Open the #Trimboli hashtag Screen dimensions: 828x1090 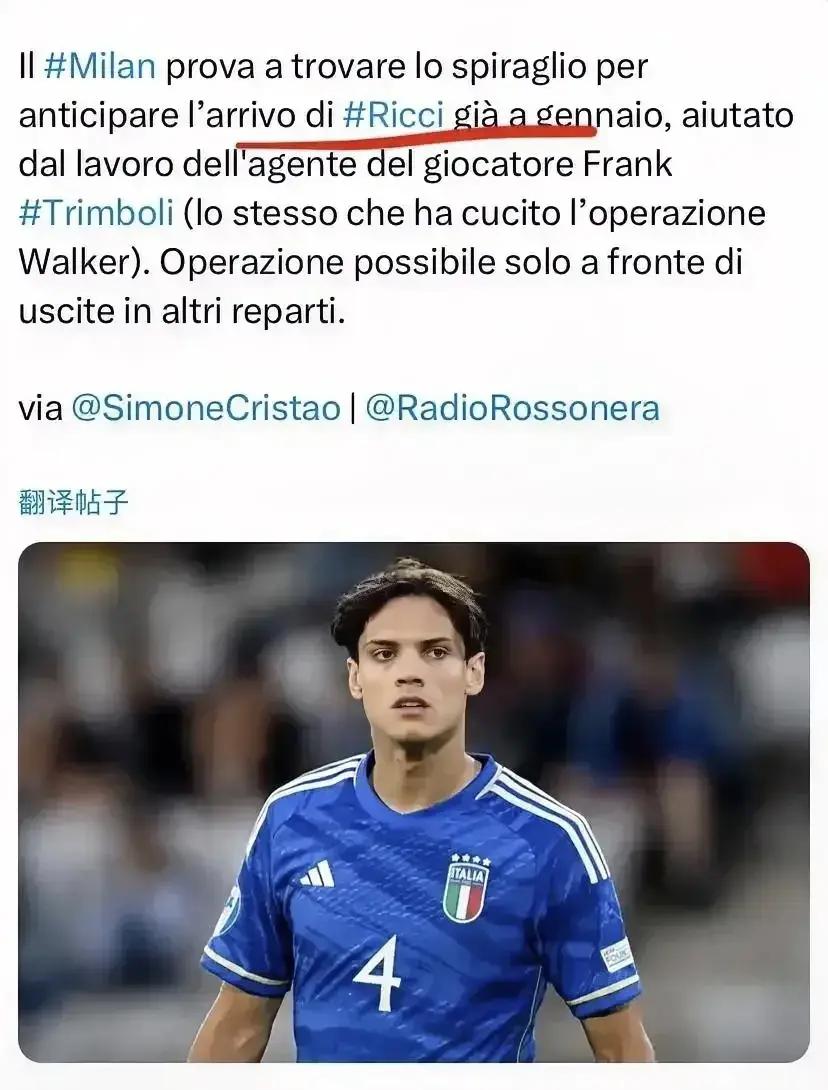(96, 213)
